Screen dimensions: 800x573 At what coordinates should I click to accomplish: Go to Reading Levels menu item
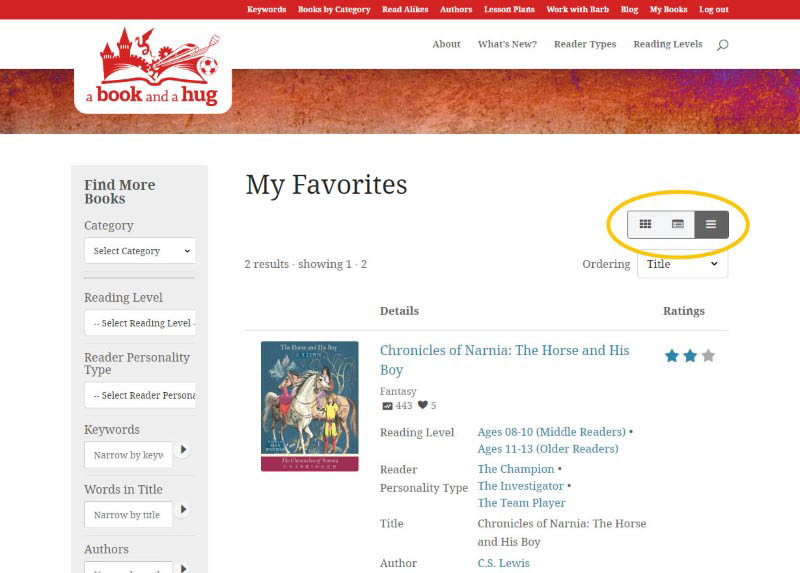pyautogui.click(x=667, y=45)
